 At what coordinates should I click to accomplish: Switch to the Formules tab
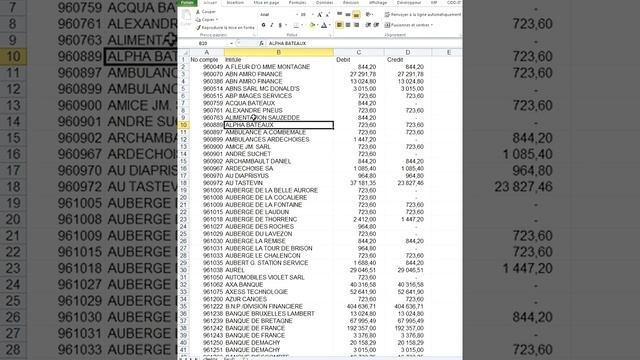click(298, 2)
